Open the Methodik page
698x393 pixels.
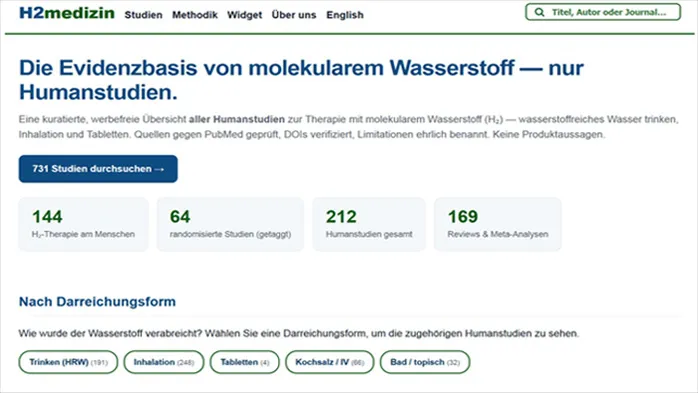point(195,15)
